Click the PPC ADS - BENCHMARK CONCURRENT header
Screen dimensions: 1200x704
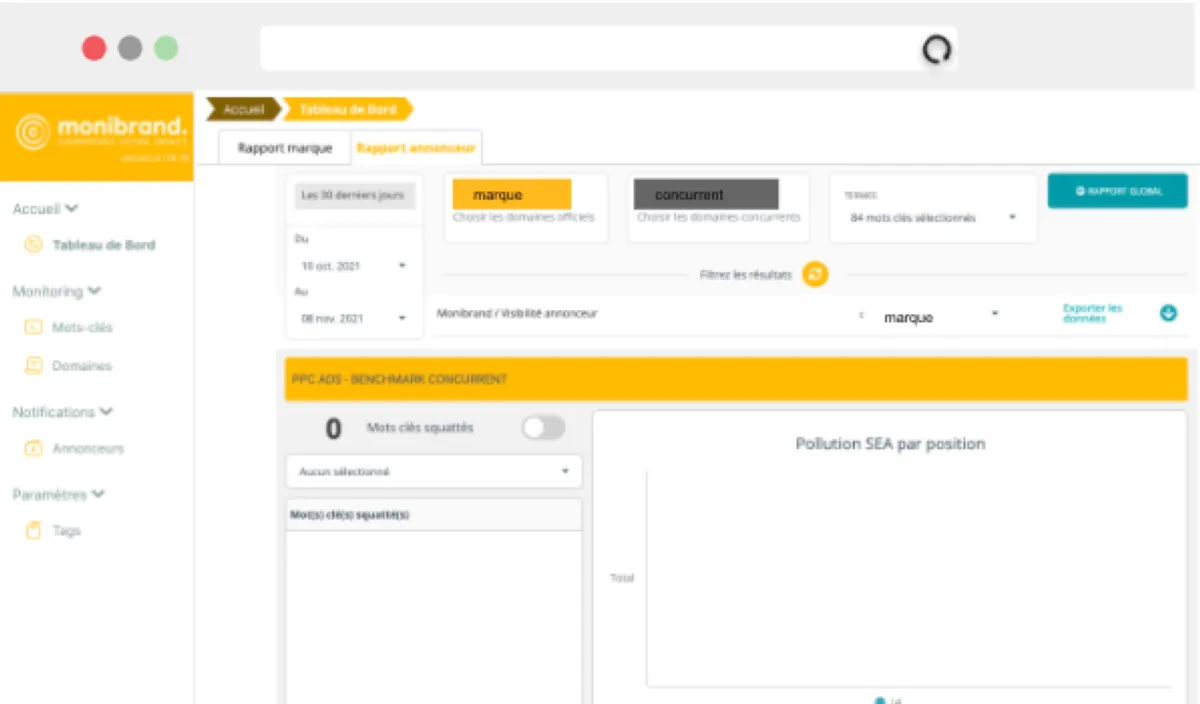click(x=736, y=379)
